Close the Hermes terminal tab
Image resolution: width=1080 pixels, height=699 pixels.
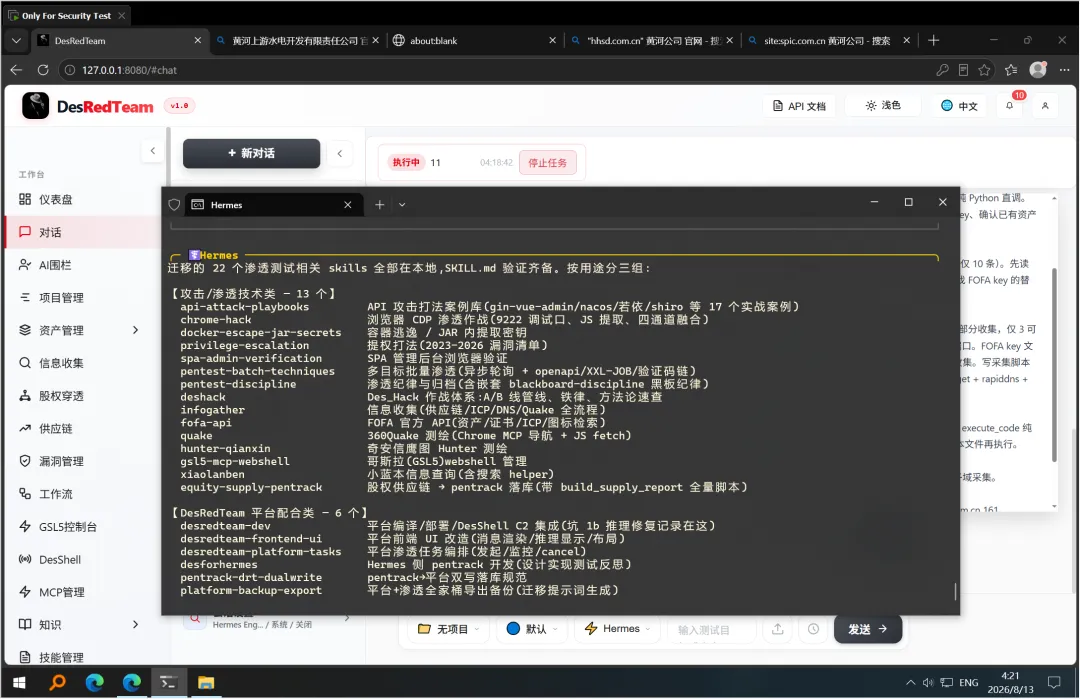coord(348,205)
